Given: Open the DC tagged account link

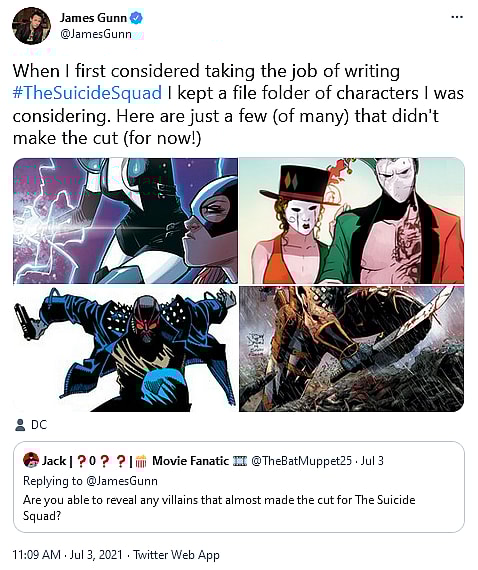Looking at the screenshot, I should coord(39,425).
